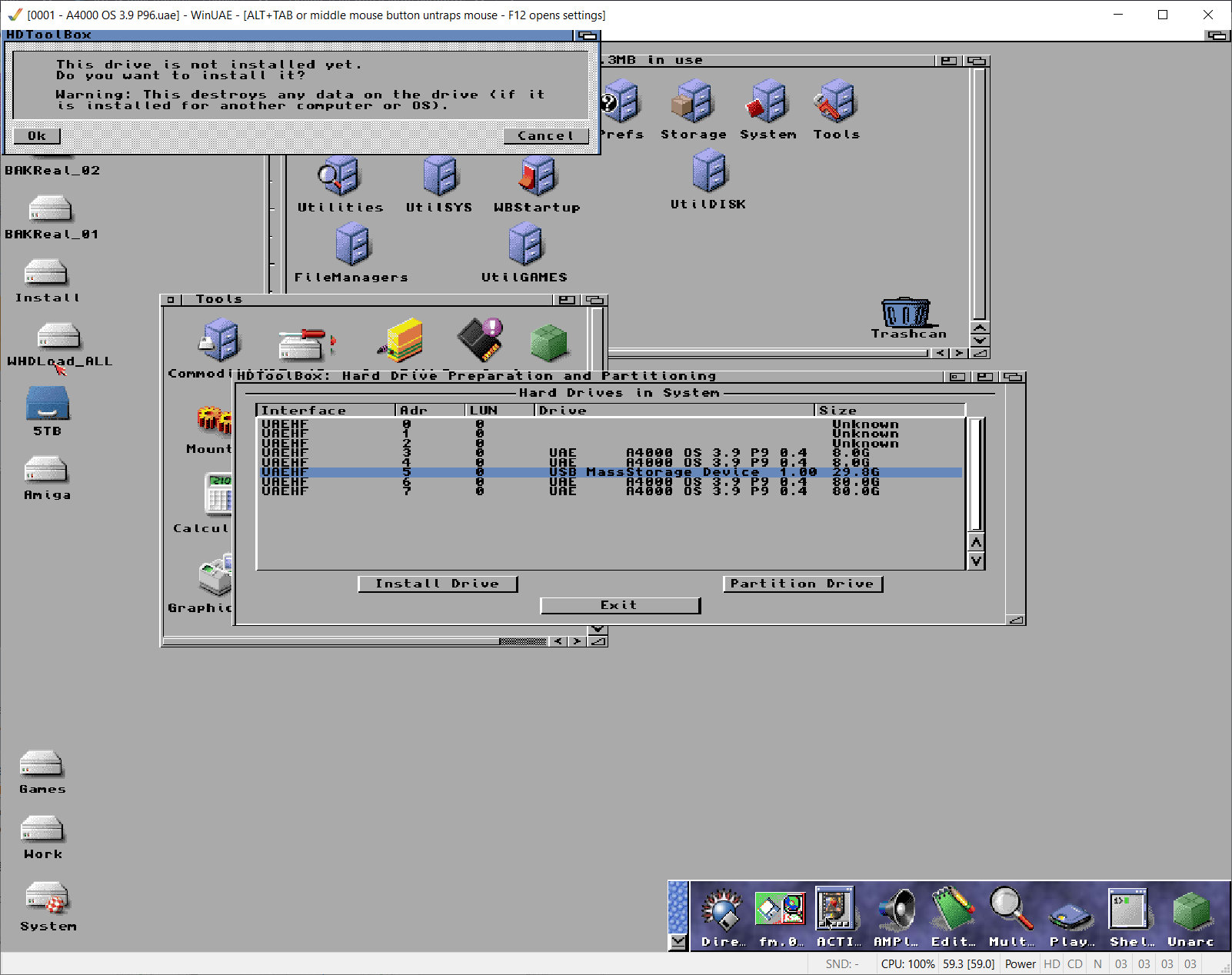Click the HDToolBox icon in Tools window
Image resolution: width=1232 pixels, height=975 pixels.
306,344
